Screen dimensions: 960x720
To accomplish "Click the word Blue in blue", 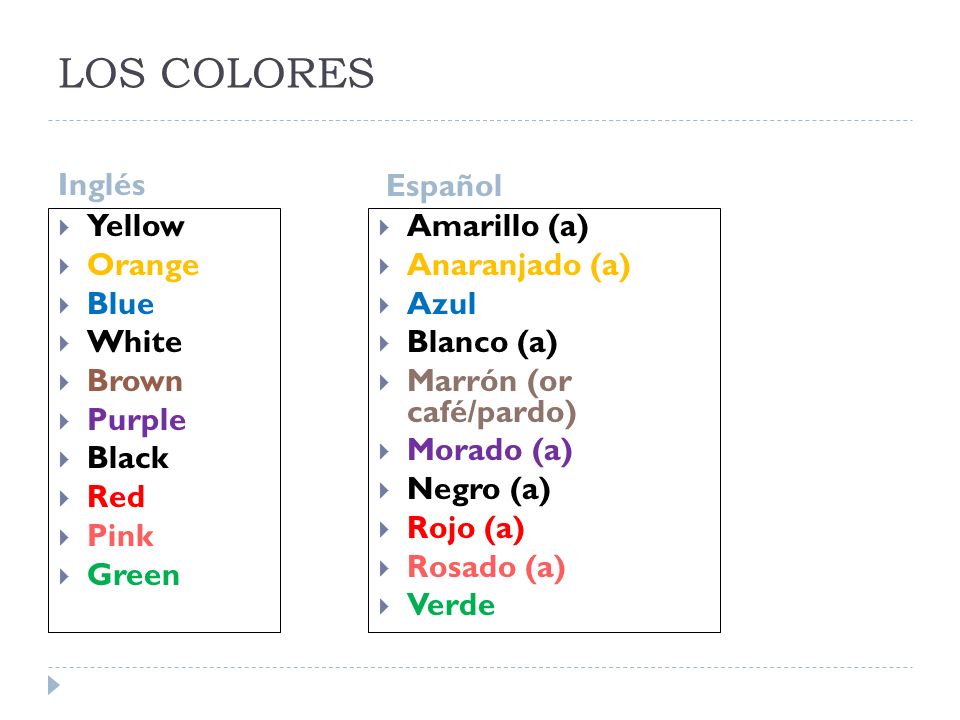I will 121,304.
